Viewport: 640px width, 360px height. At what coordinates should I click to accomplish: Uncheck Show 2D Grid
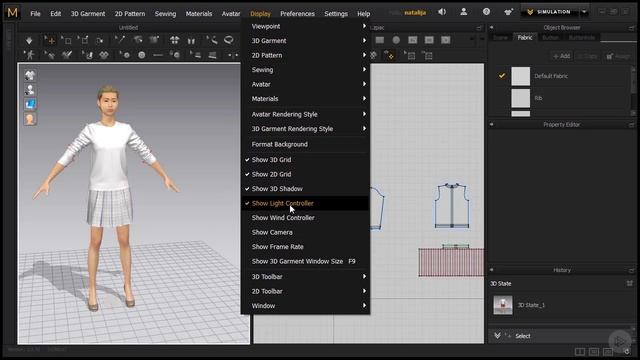306,174
